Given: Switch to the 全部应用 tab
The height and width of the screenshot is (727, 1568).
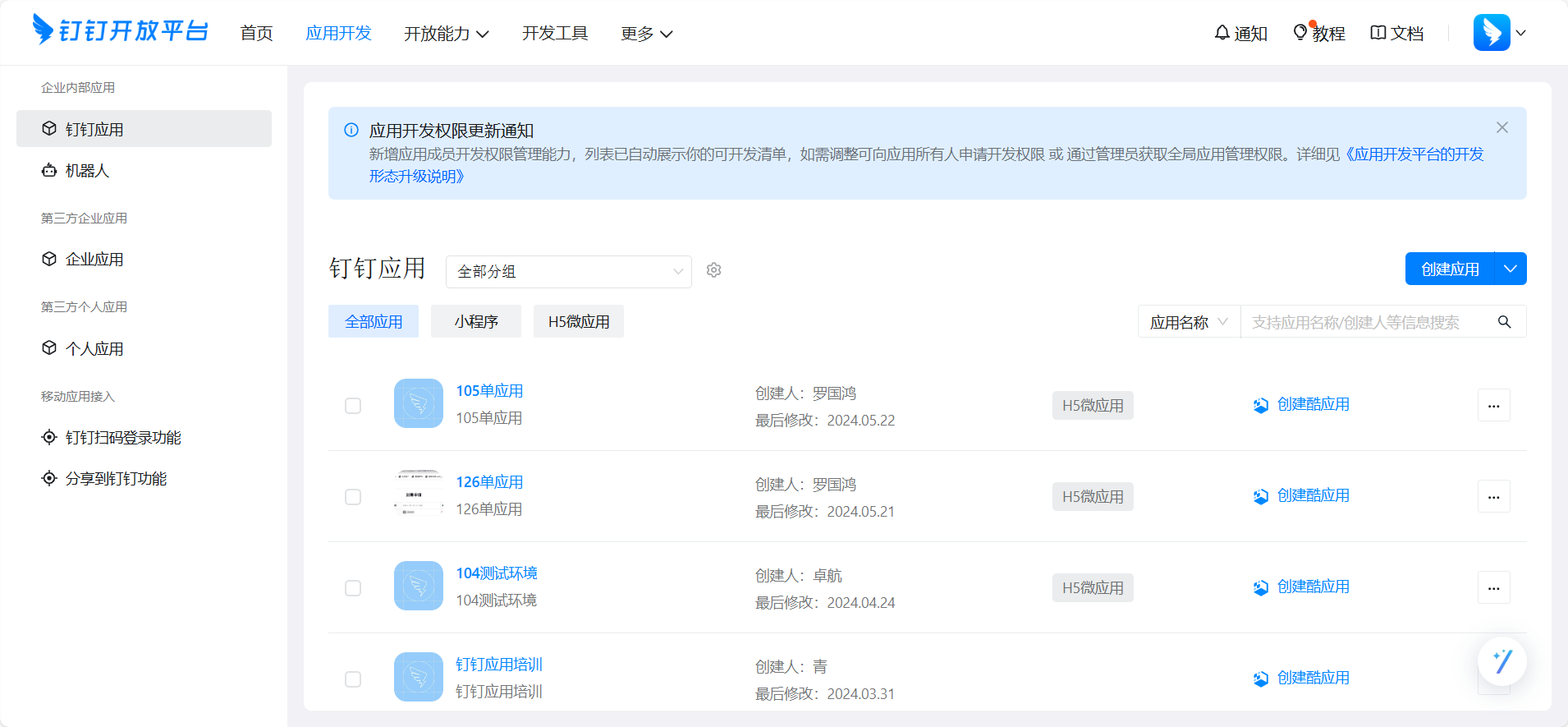Looking at the screenshot, I should pos(374,321).
